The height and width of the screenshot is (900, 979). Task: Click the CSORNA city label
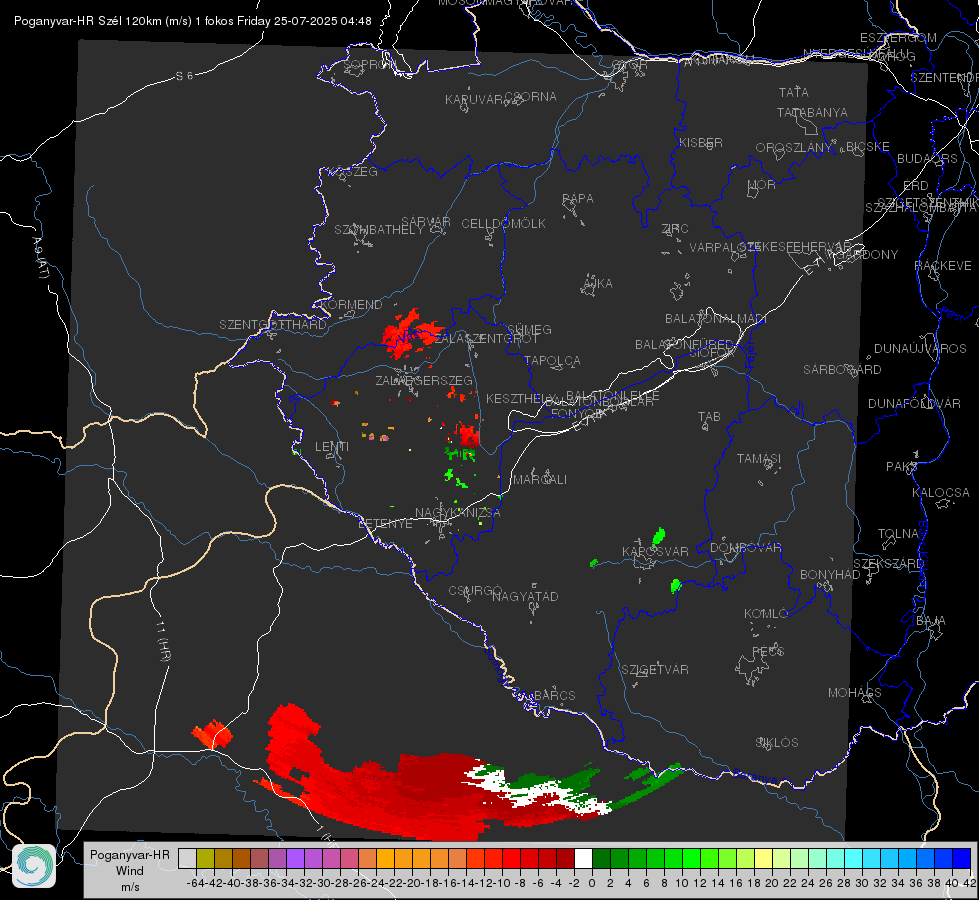pyautogui.click(x=531, y=97)
